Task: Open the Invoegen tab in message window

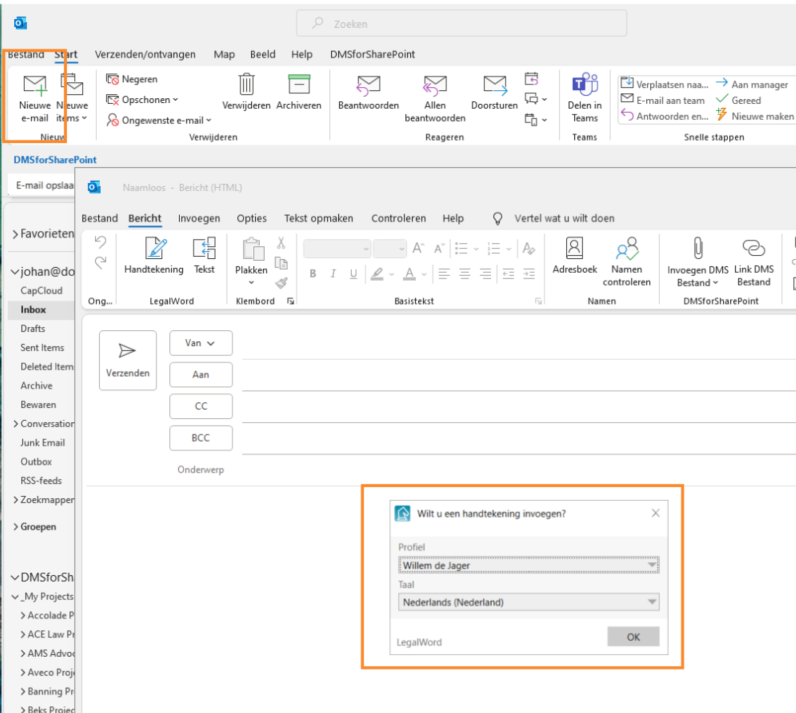Action: (x=199, y=218)
